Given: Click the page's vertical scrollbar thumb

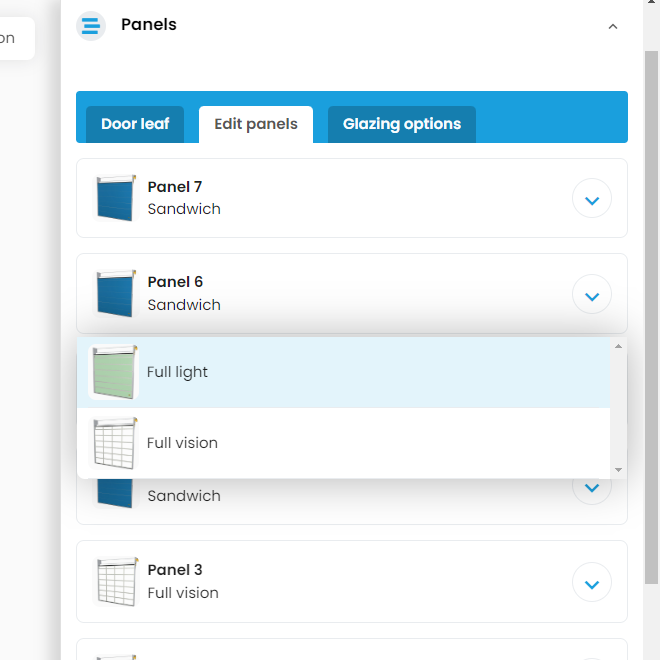Looking at the screenshot, I should [x=651, y=300].
